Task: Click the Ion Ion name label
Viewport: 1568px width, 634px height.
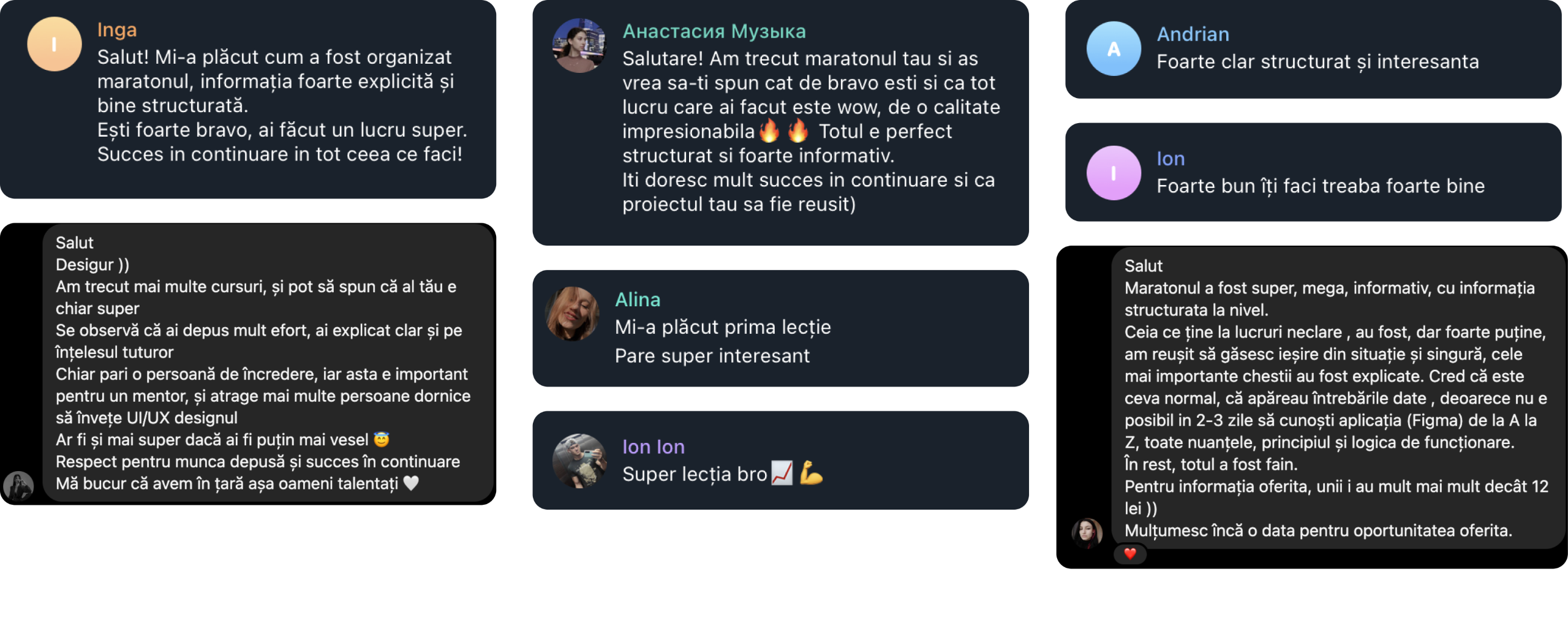Action: (653, 447)
